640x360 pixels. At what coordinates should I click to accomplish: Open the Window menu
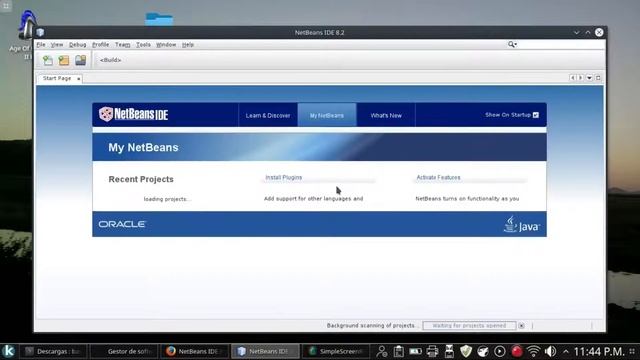(166, 44)
